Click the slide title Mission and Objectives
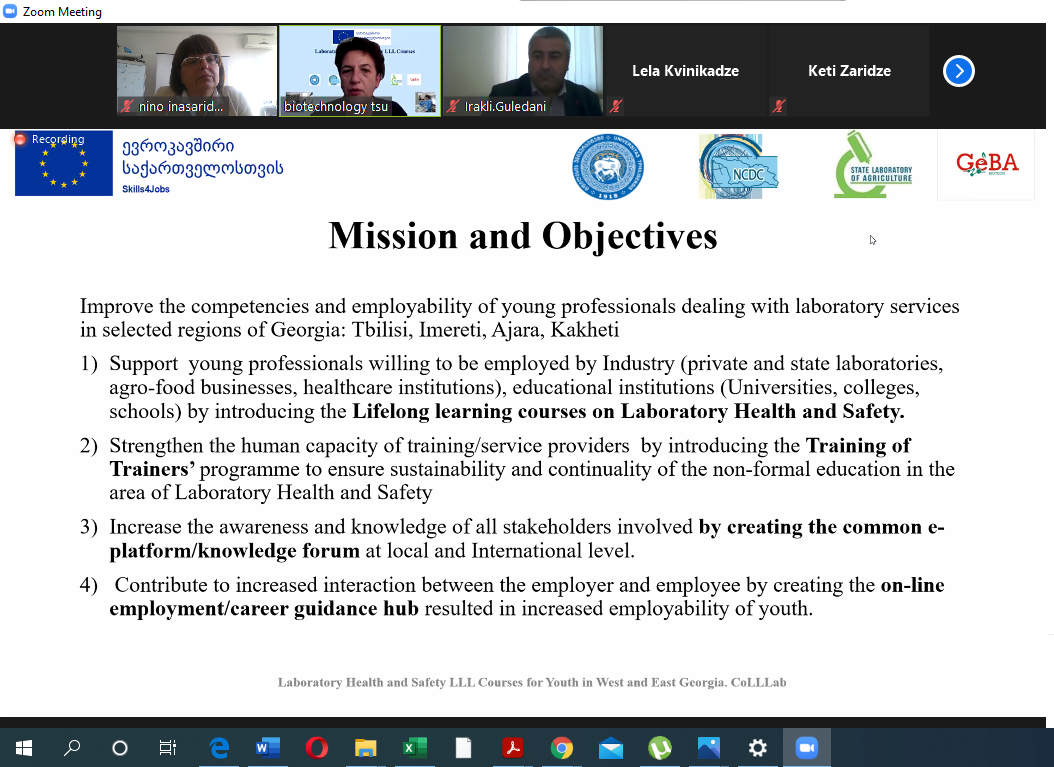Screen dimensions: 1054x767 (523, 236)
